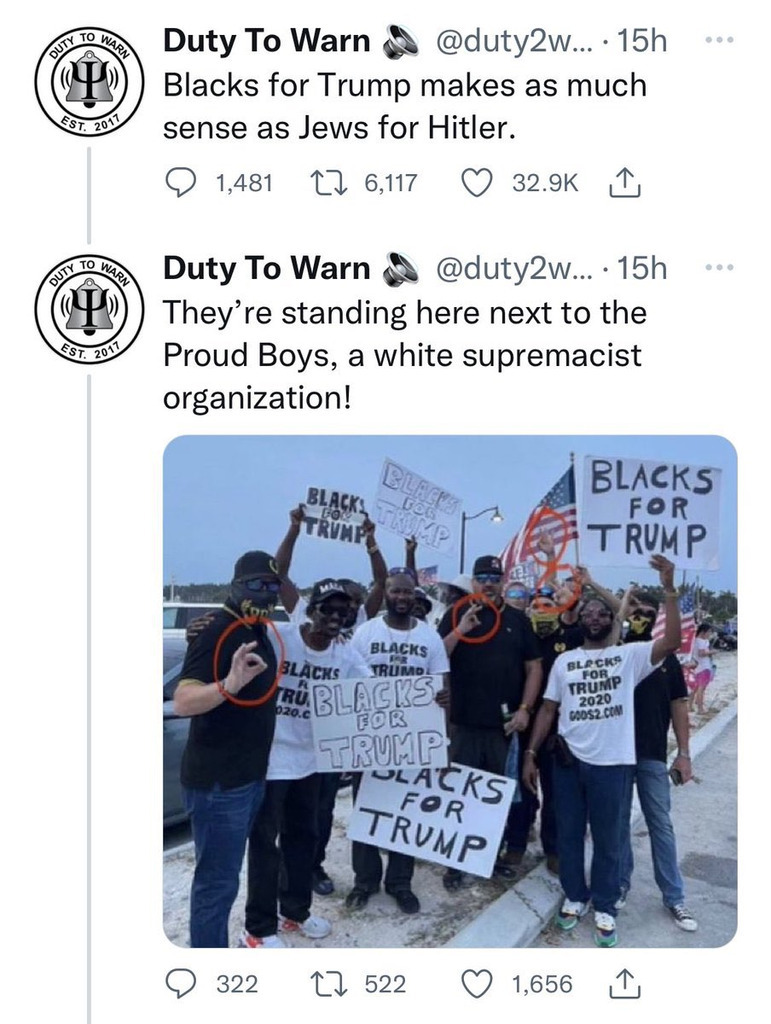Reply to the second tweet with 322 comments
771x1024 pixels.
[177, 984]
